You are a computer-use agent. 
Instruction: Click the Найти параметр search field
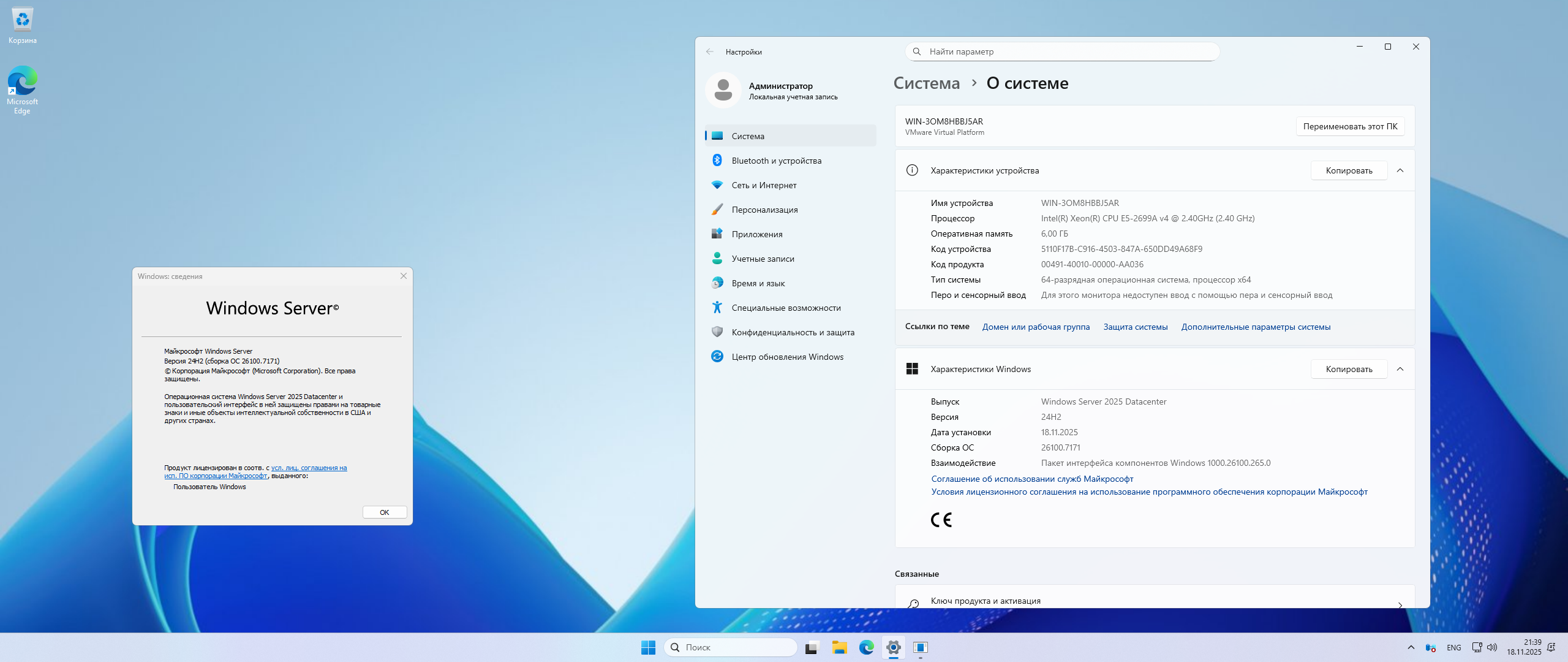1063,51
